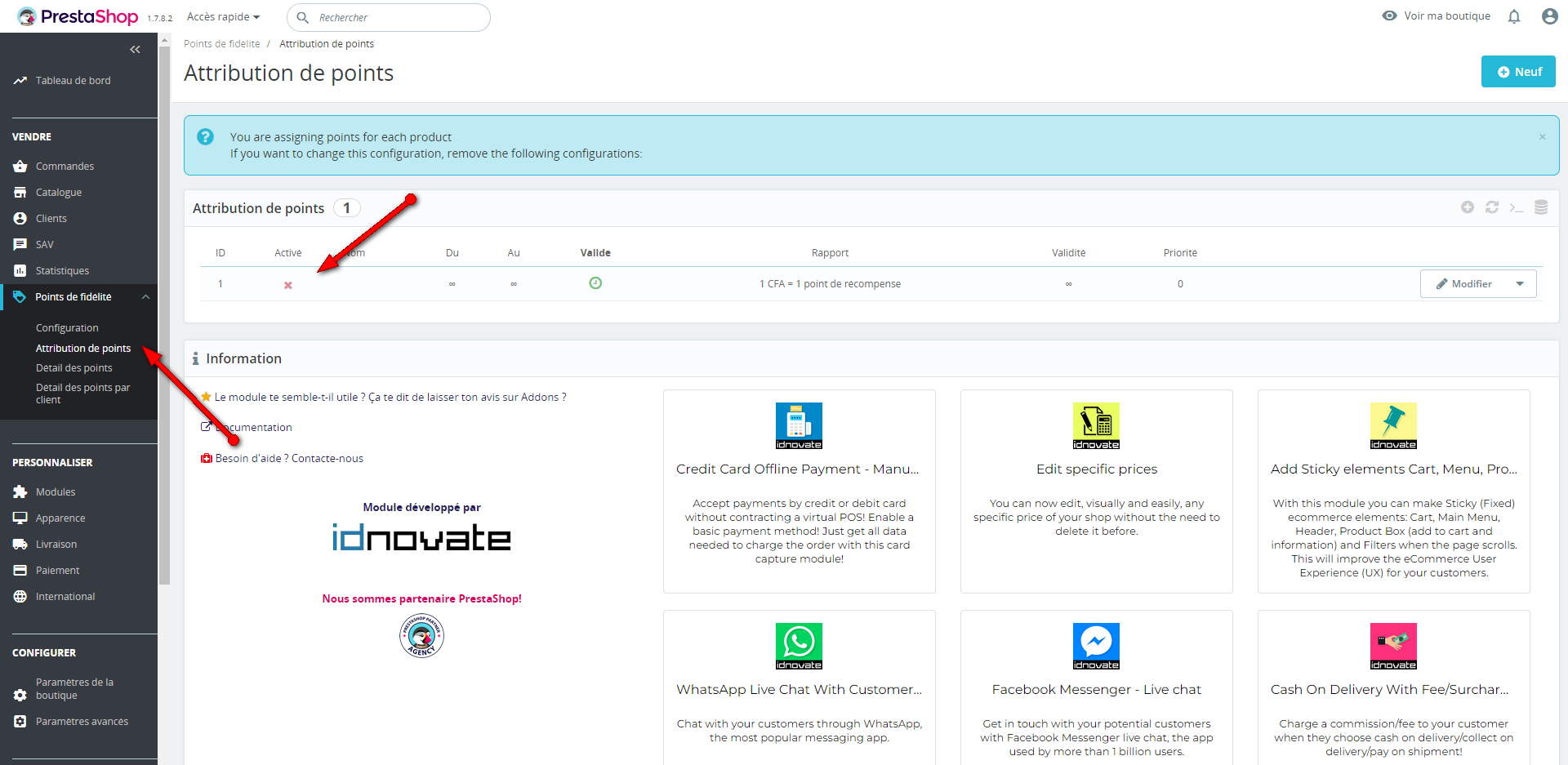Open Add Sticky elements module icon
Screen dimensions: 1568x765
[1393, 425]
